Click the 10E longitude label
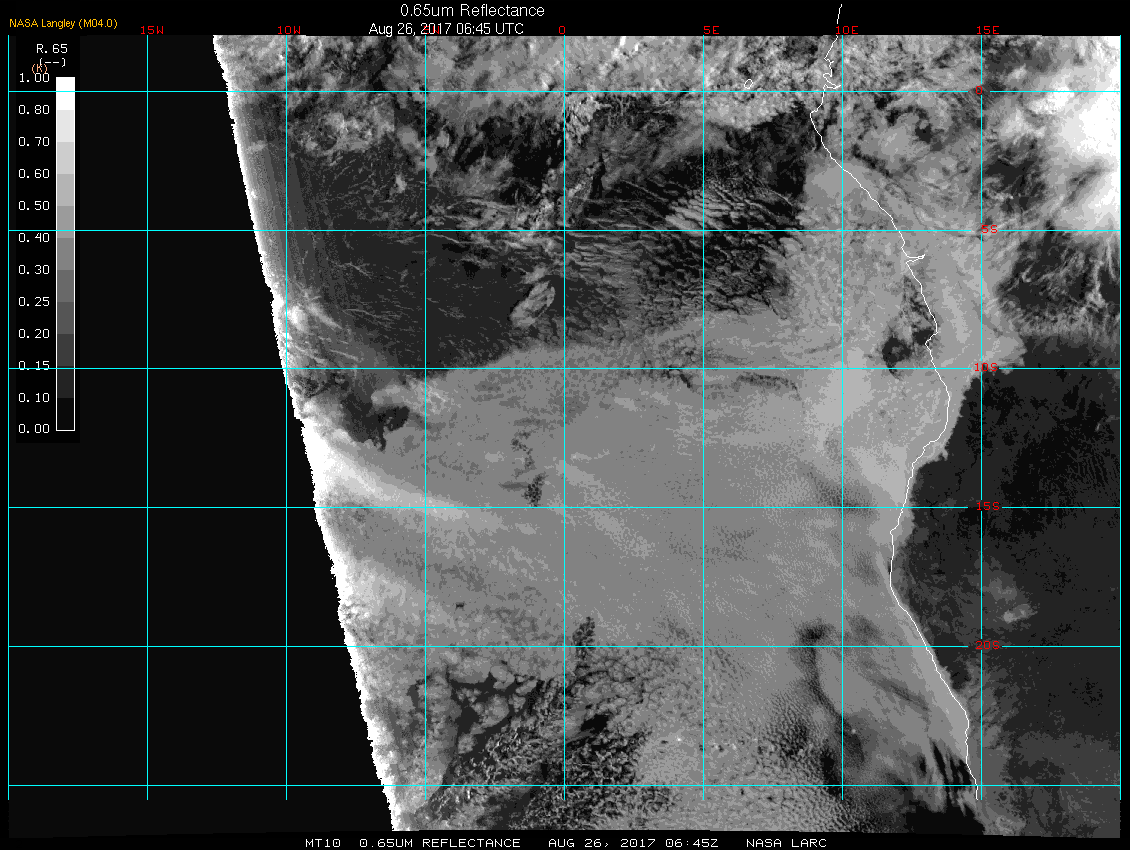Image resolution: width=1130 pixels, height=850 pixels. 847,30
